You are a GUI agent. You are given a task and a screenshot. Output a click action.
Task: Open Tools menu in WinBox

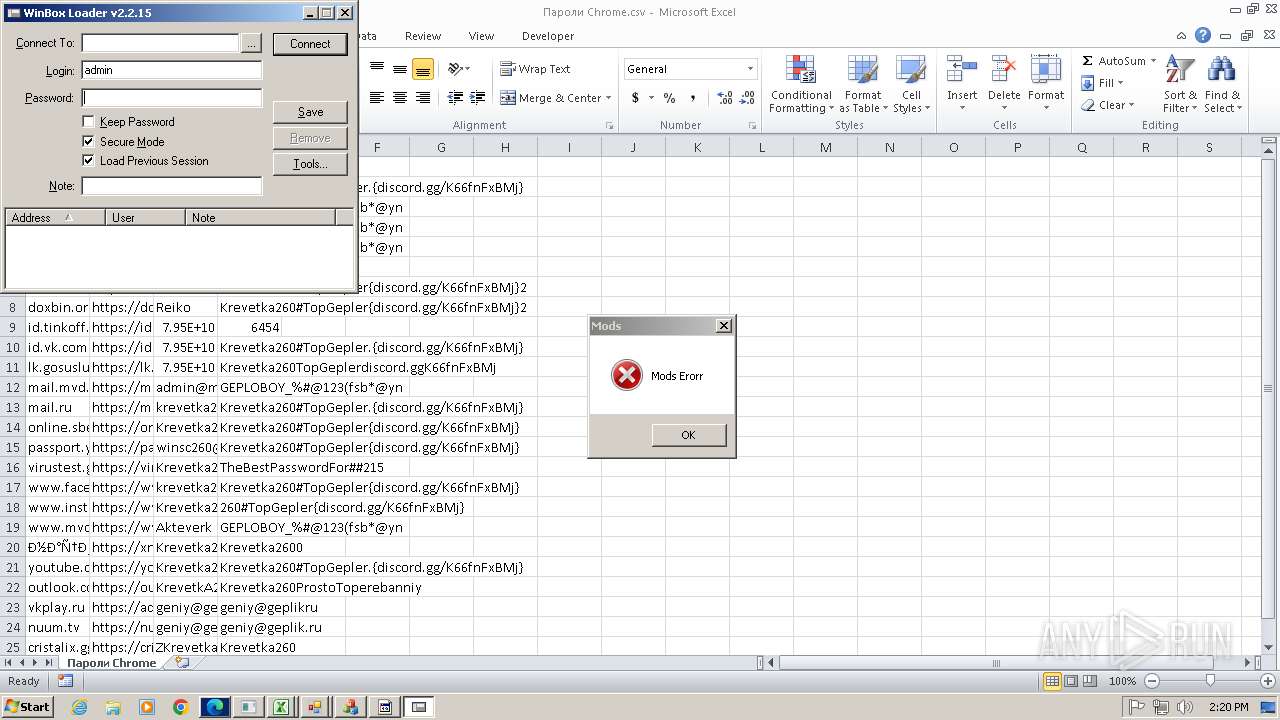click(310, 164)
